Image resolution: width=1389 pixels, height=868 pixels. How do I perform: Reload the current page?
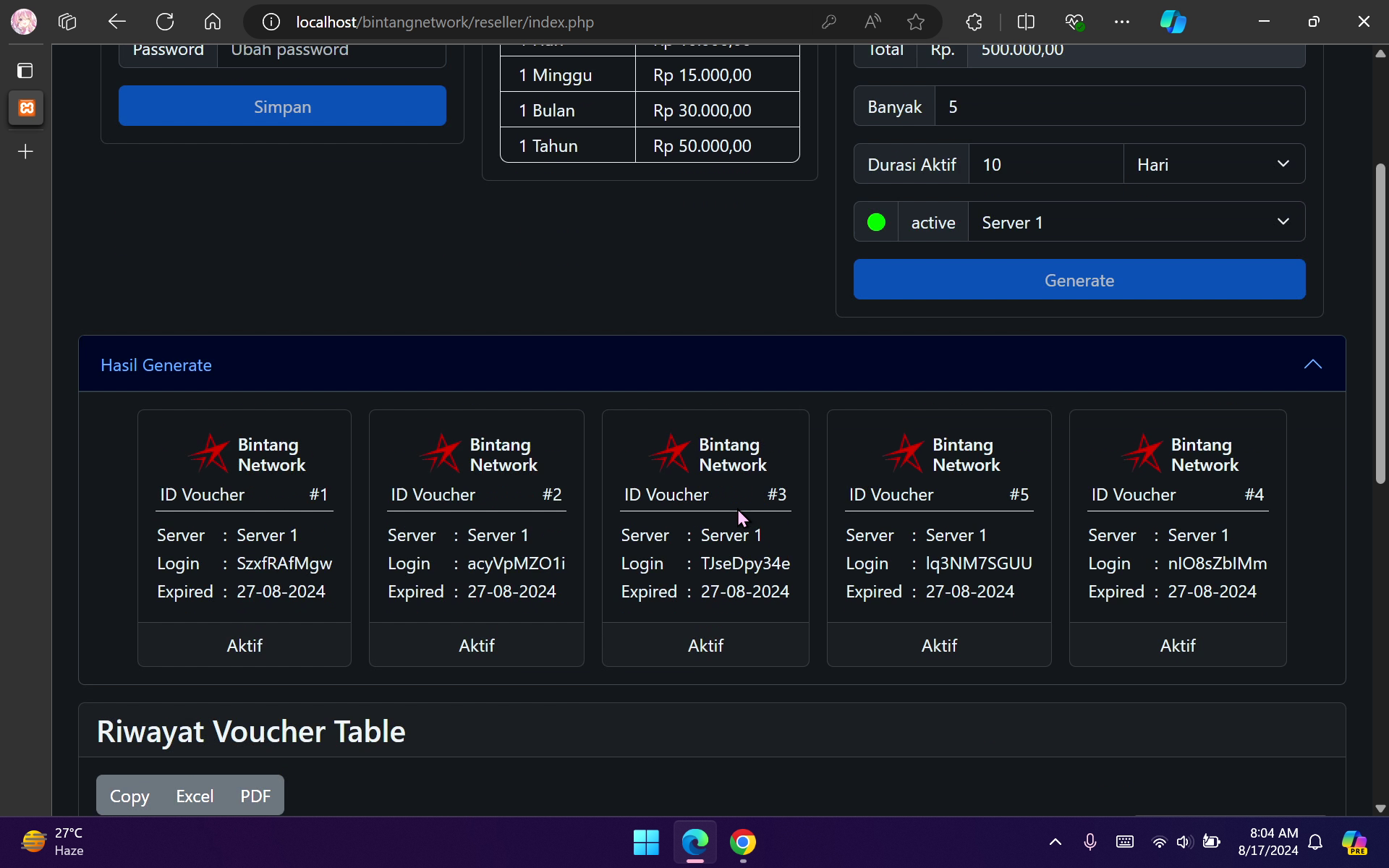pos(165,22)
